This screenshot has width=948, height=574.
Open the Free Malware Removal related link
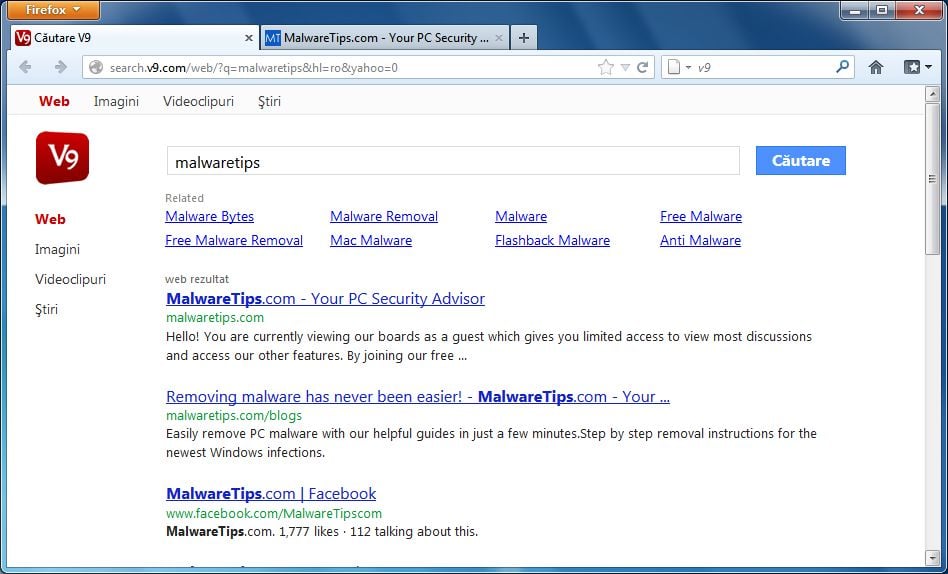click(234, 241)
